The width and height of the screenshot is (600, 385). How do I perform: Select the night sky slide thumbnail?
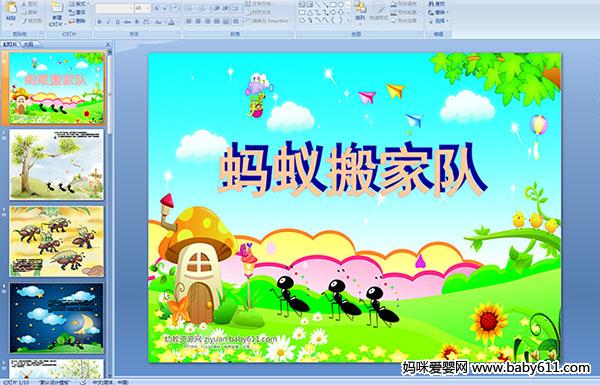[x=57, y=318]
